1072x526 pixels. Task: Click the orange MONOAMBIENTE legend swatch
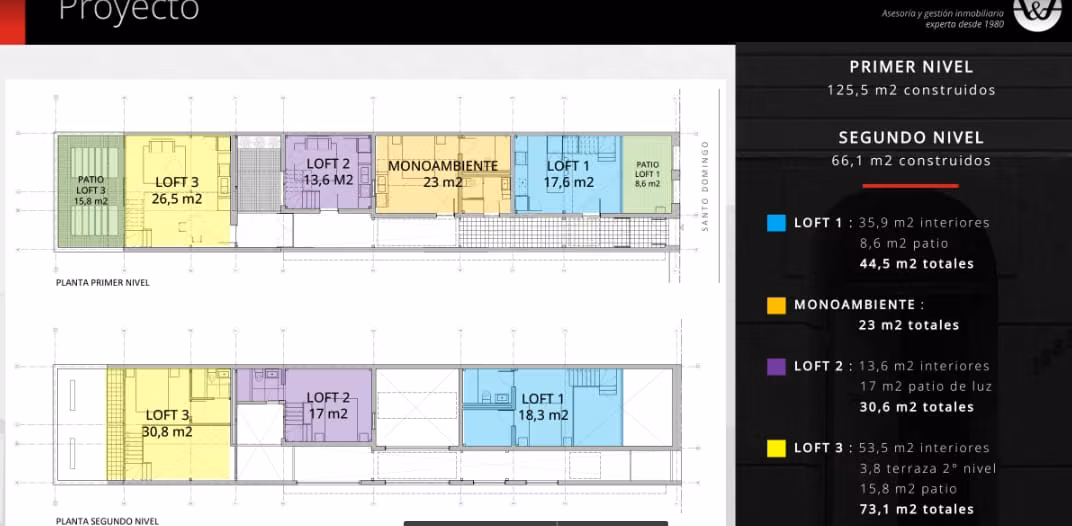pos(776,305)
